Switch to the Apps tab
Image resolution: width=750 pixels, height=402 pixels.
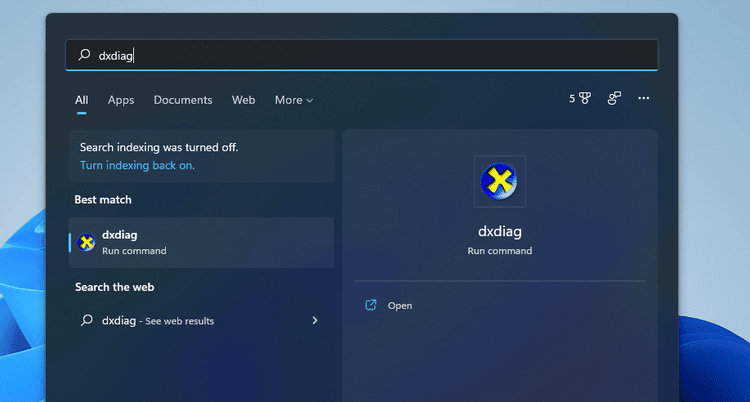point(121,100)
